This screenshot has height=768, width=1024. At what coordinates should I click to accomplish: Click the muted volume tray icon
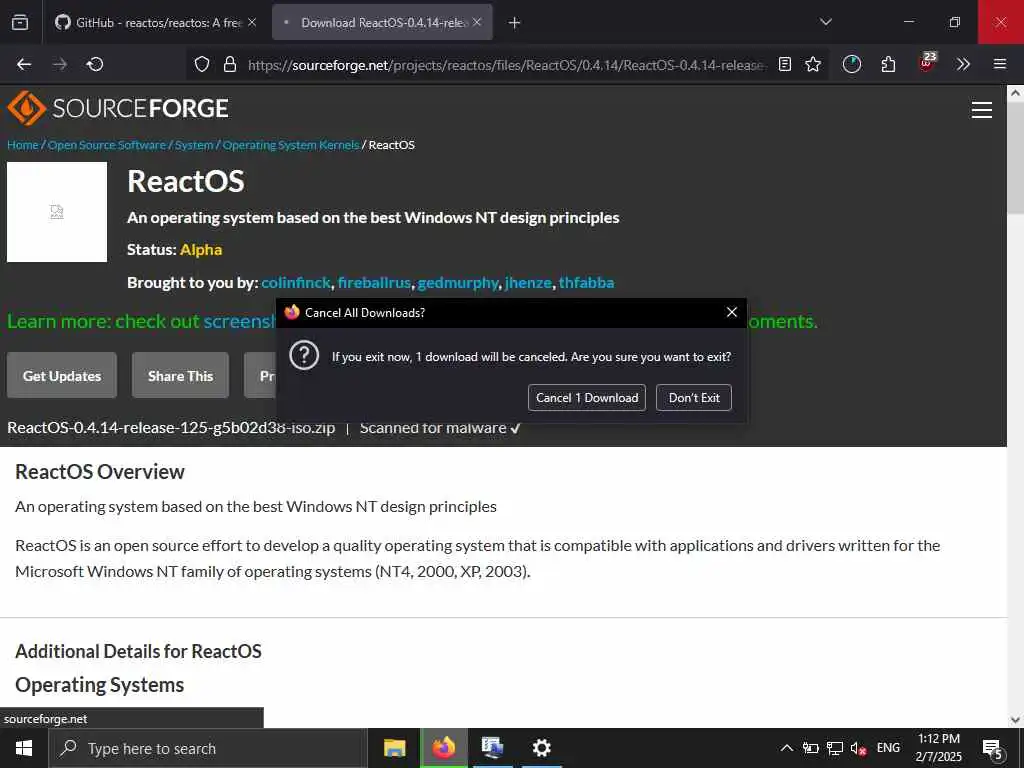coord(858,748)
